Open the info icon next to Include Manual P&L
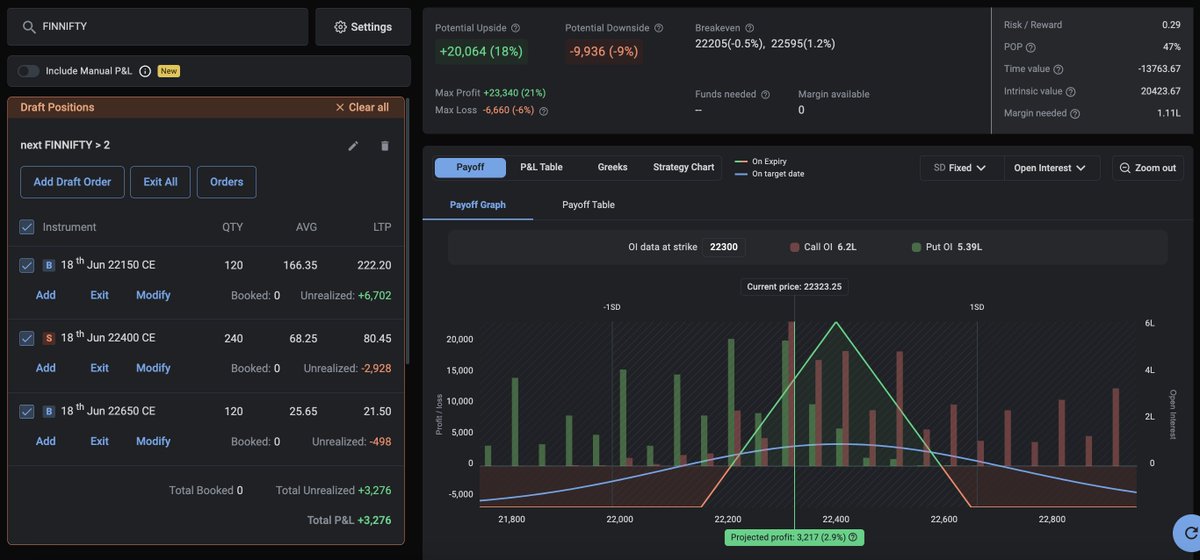1200x560 pixels. pos(145,71)
